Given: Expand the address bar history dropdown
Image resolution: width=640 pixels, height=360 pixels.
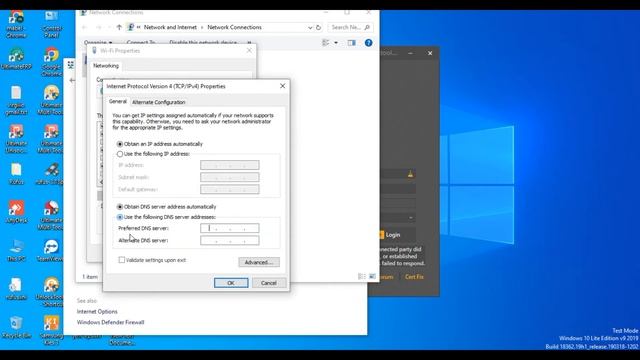Looking at the screenshot, I should click(310, 27).
